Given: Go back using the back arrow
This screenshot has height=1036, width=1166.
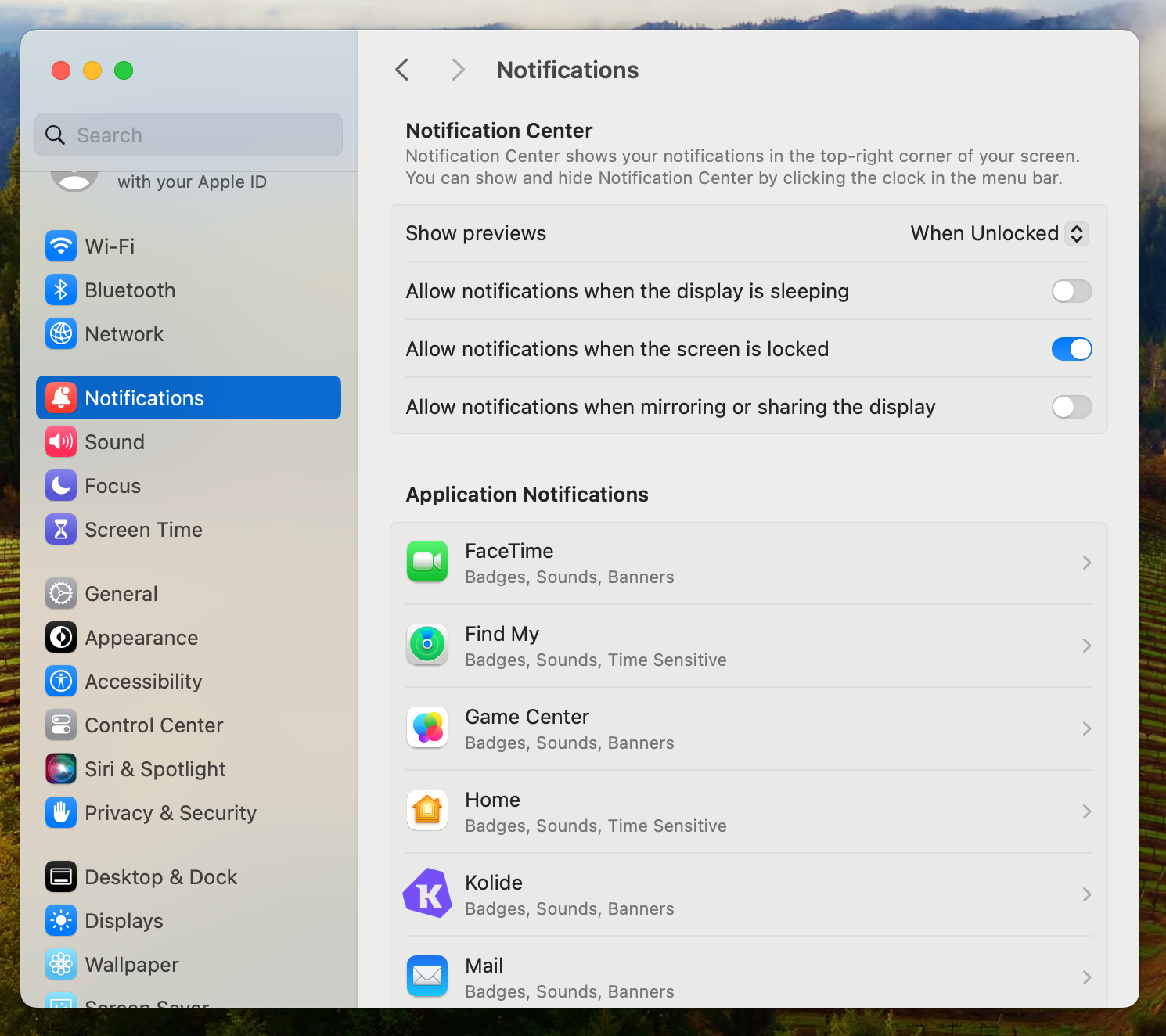Looking at the screenshot, I should (402, 70).
